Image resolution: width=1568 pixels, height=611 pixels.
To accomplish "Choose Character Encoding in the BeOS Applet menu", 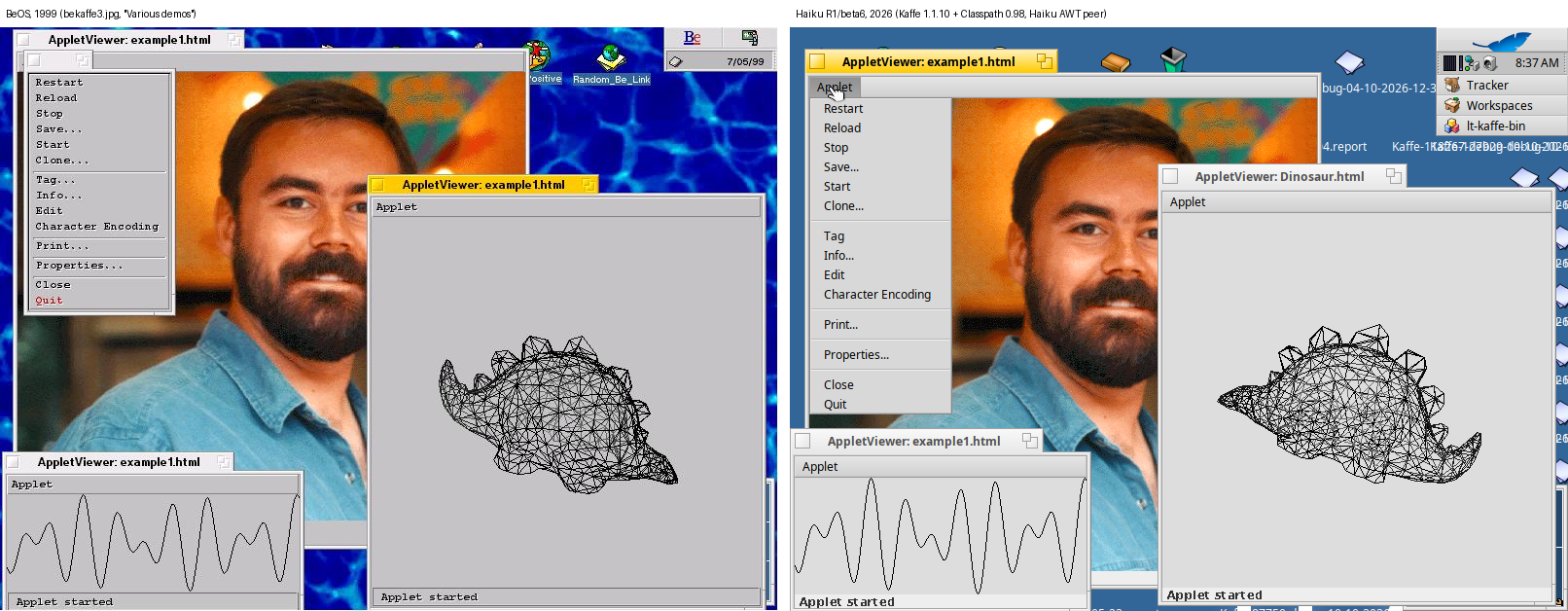I will pos(100,227).
